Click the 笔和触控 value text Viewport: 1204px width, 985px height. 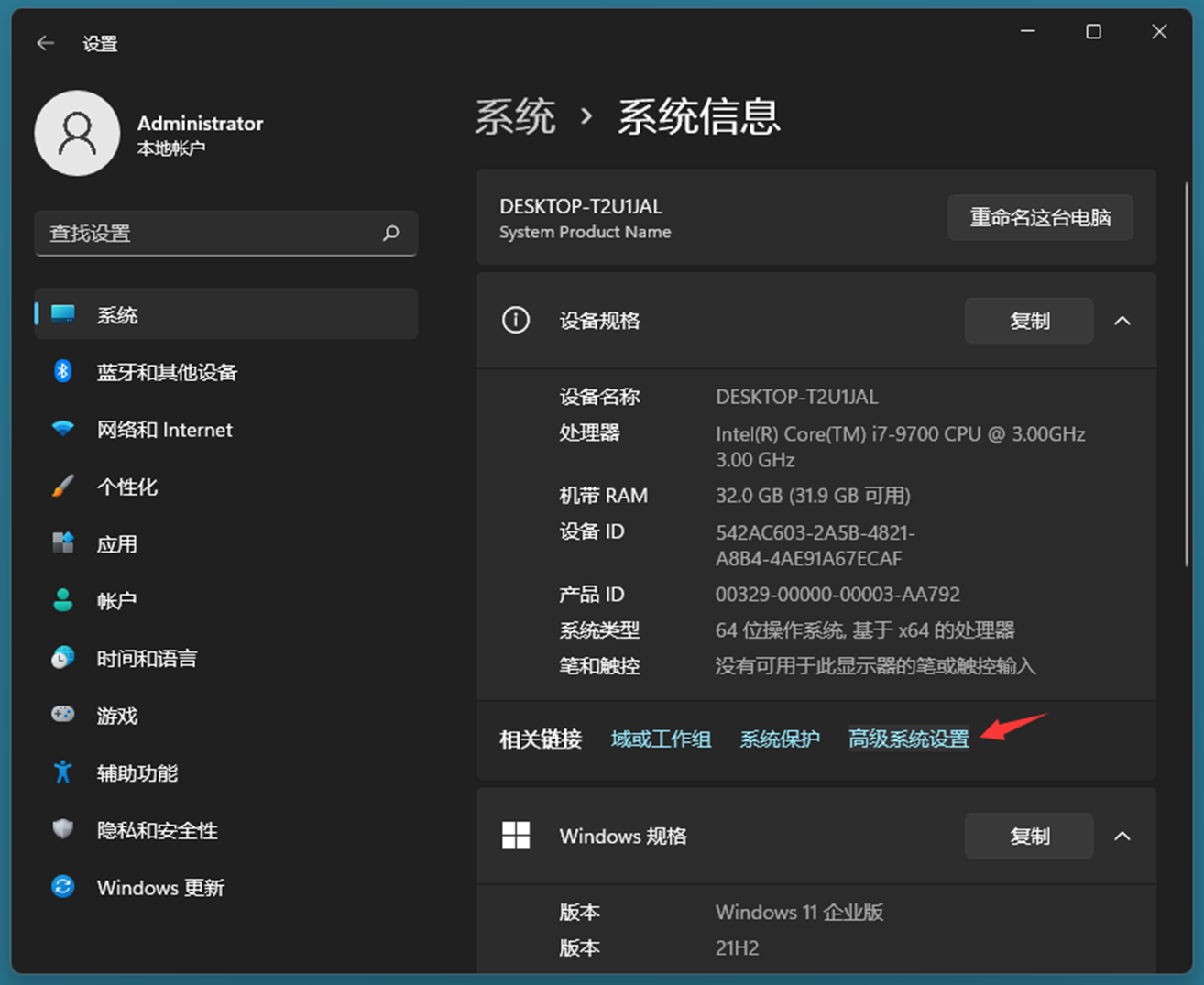[x=875, y=666]
